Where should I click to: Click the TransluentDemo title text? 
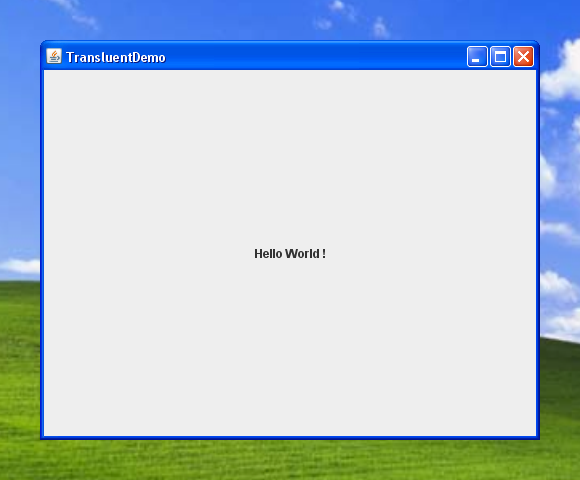(116, 58)
